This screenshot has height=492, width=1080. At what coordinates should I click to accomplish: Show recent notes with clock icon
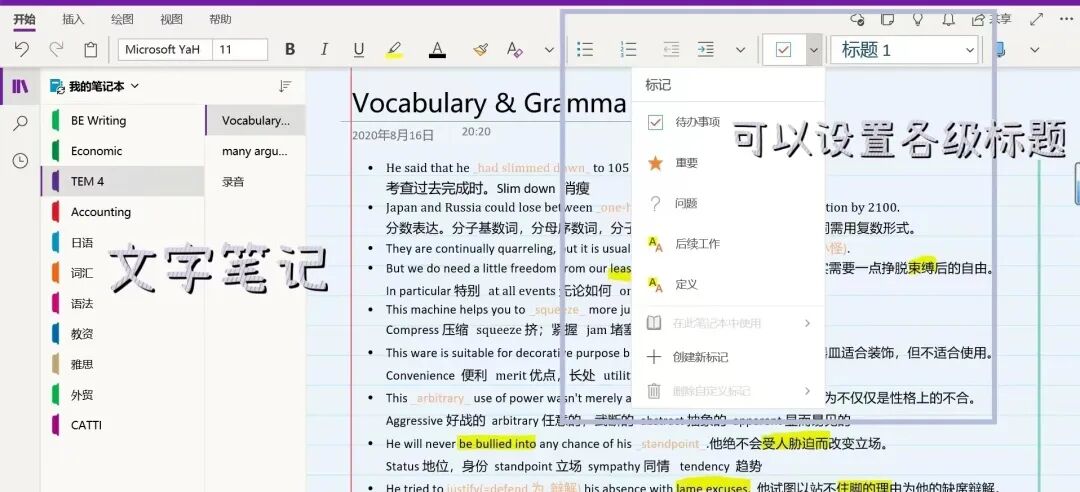coord(21,161)
